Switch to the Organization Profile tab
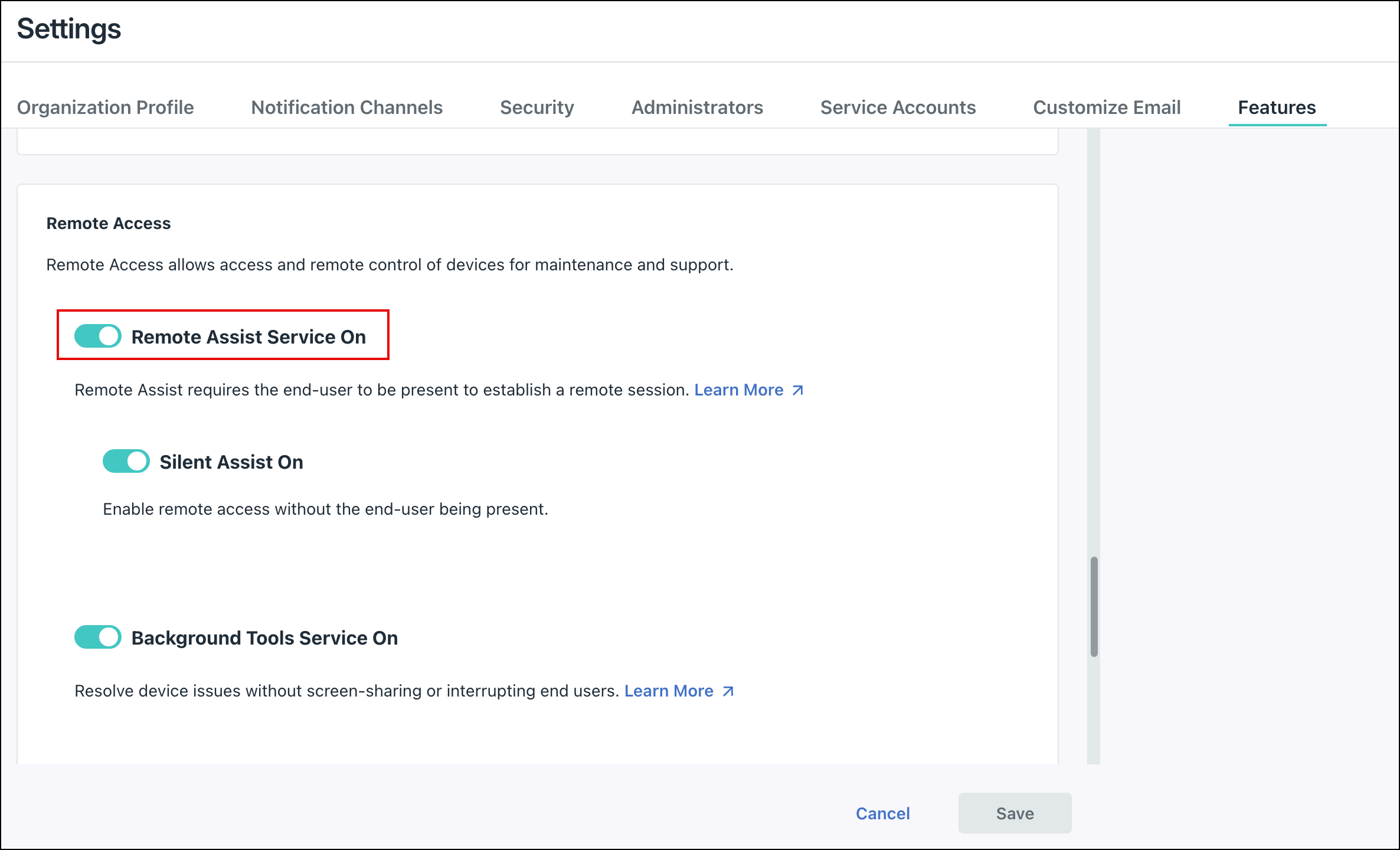 pyautogui.click(x=106, y=107)
